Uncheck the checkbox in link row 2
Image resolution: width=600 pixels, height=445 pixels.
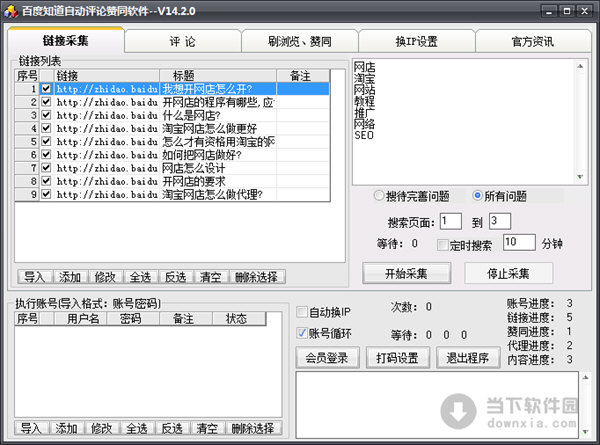[46, 102]
